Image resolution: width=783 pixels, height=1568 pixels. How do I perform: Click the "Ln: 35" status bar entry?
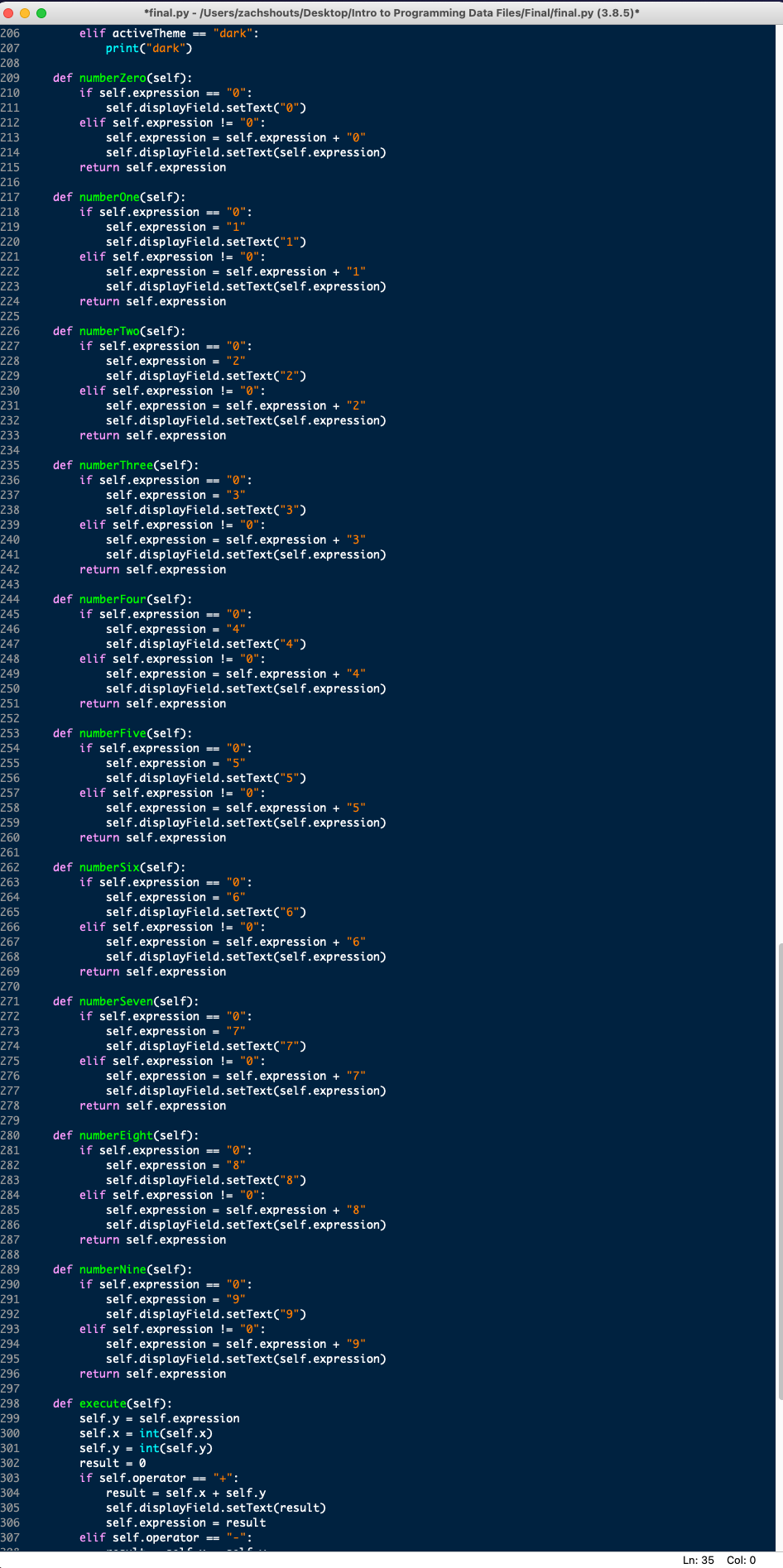click(699, 1560)
